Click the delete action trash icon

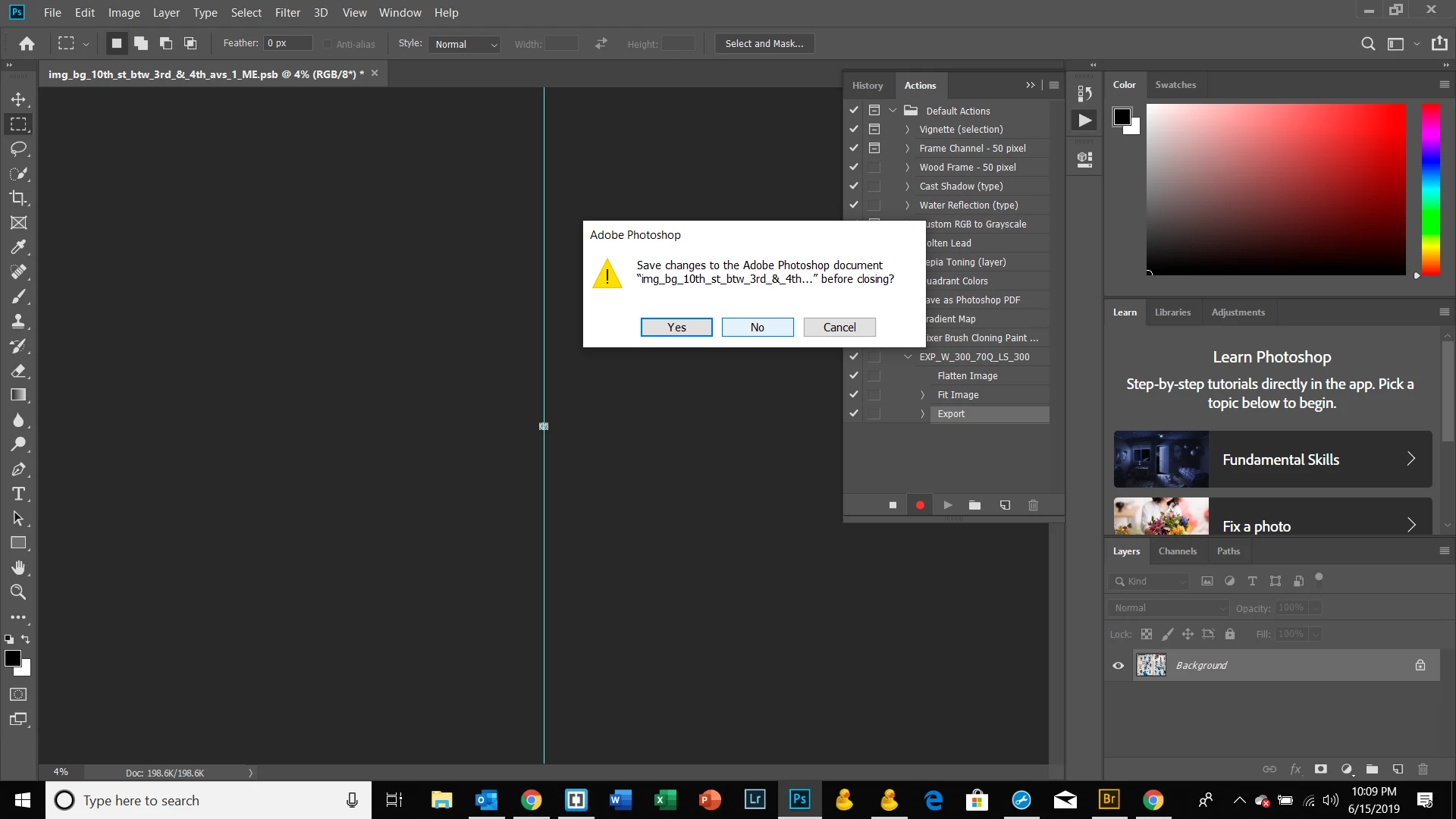1033,505
